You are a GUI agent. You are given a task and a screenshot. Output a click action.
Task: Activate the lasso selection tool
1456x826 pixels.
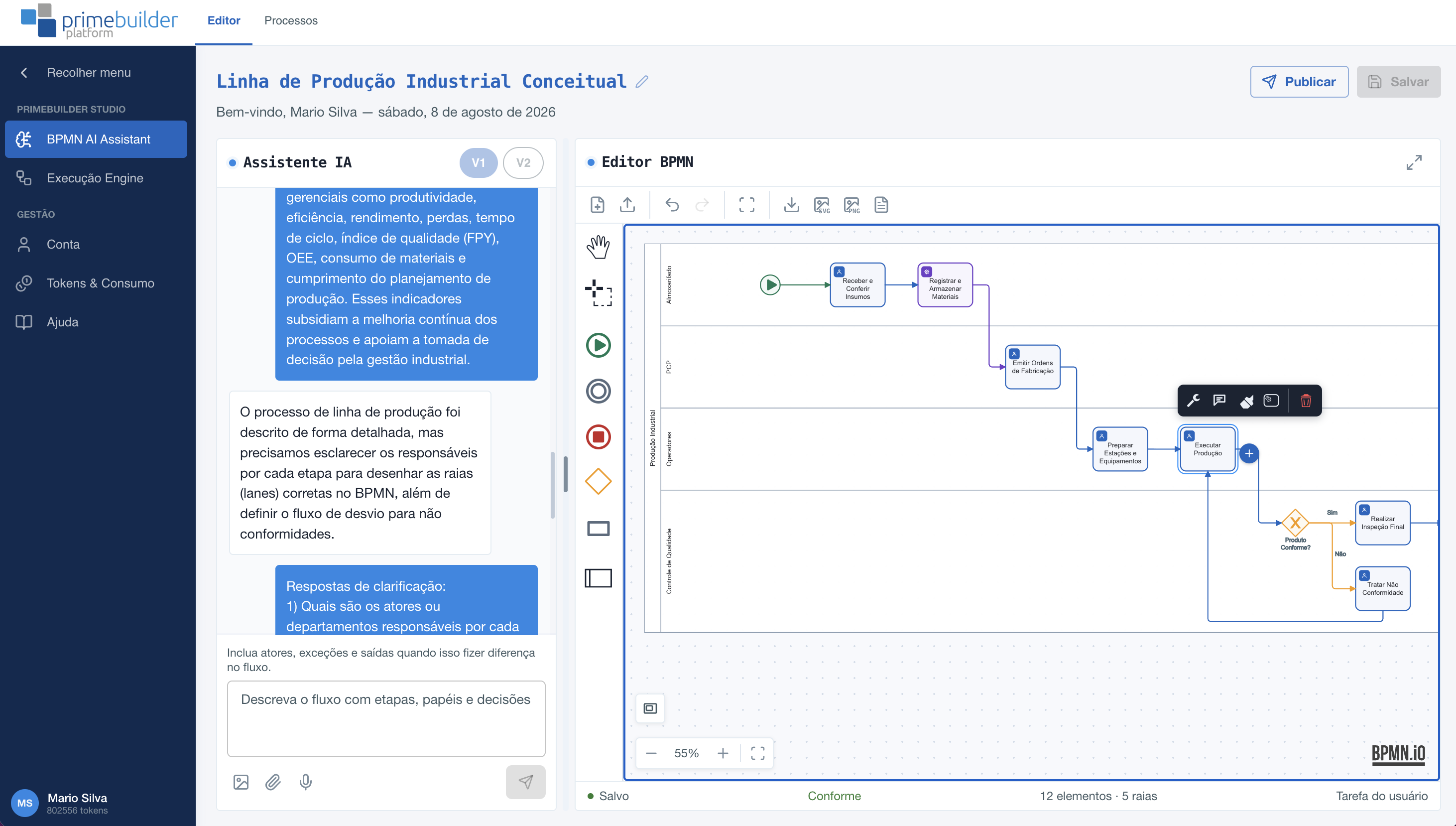click(598, 293)
